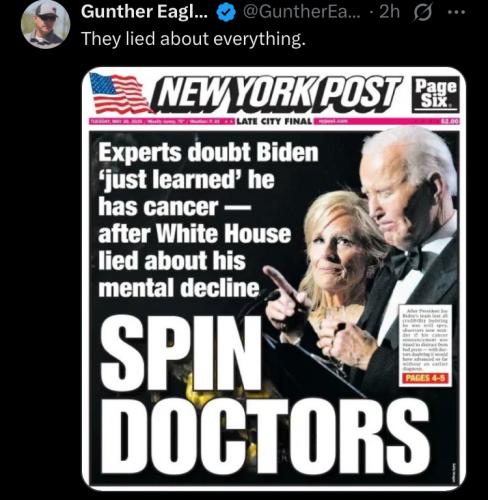Click the small white article blurb box

(x=425, y=345)
